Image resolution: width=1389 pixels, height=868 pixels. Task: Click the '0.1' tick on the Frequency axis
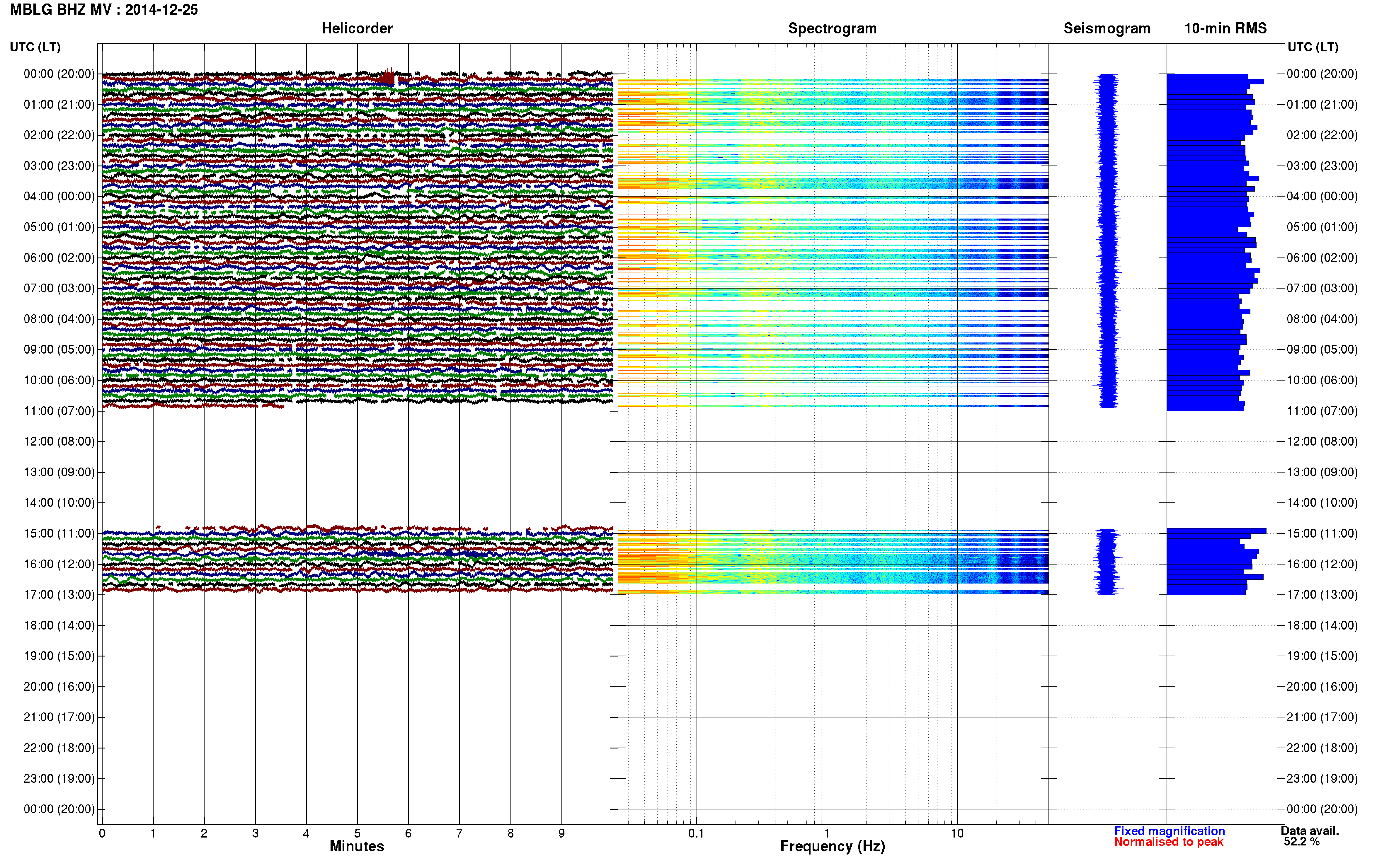[x=696, y=833]
